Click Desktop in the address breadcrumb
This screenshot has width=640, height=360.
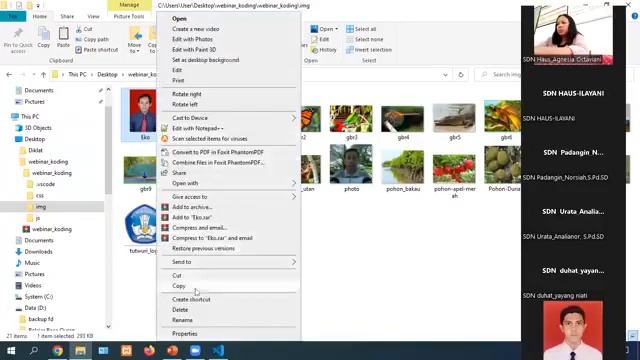pyautogui.click(x=107, y=75)
